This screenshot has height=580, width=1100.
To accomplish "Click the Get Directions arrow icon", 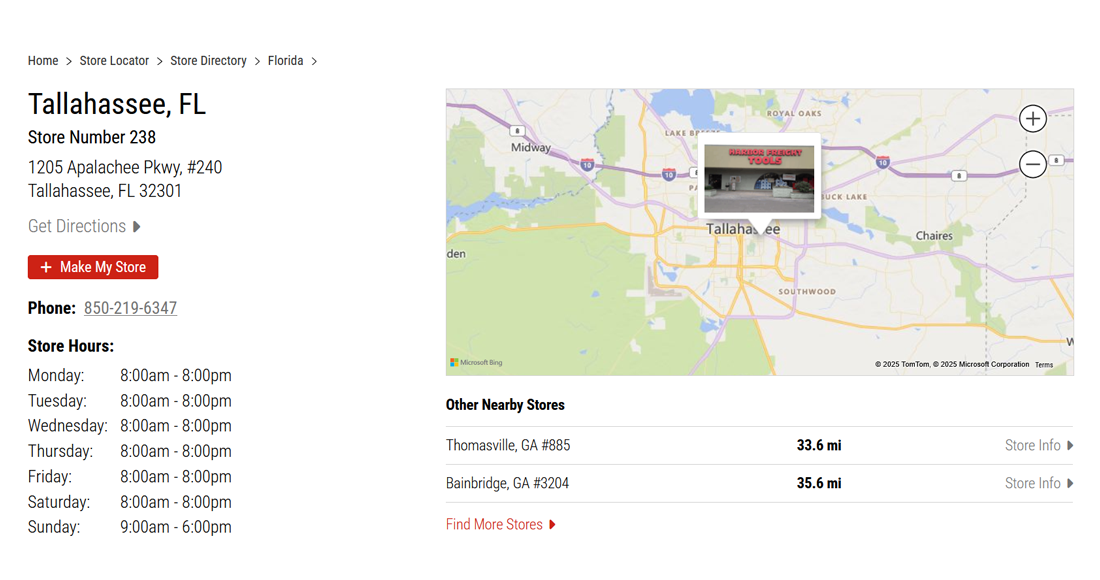I will 138,226.
